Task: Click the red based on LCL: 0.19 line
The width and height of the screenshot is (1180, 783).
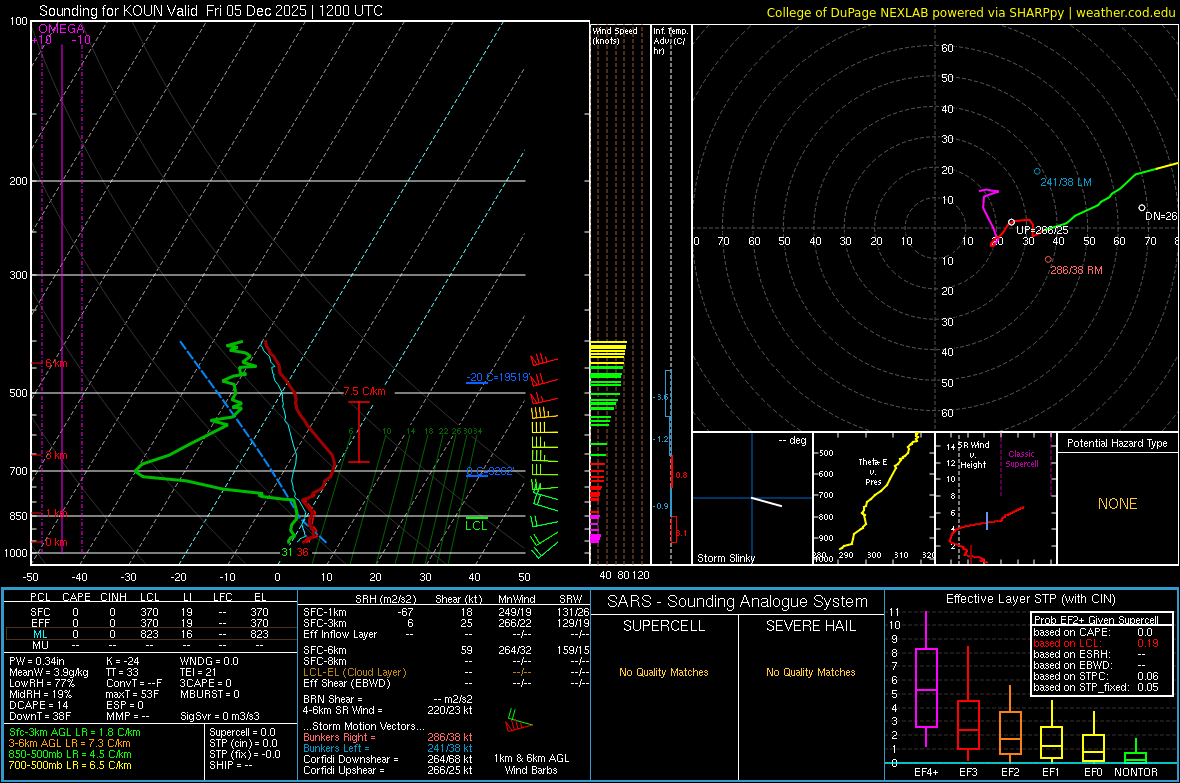Action: (1096, 643)
